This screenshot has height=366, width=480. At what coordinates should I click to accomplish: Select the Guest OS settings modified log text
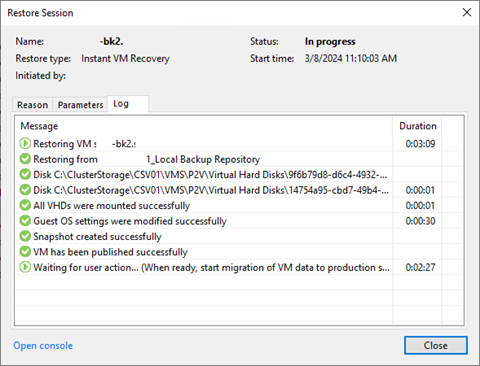click(130, 221)
